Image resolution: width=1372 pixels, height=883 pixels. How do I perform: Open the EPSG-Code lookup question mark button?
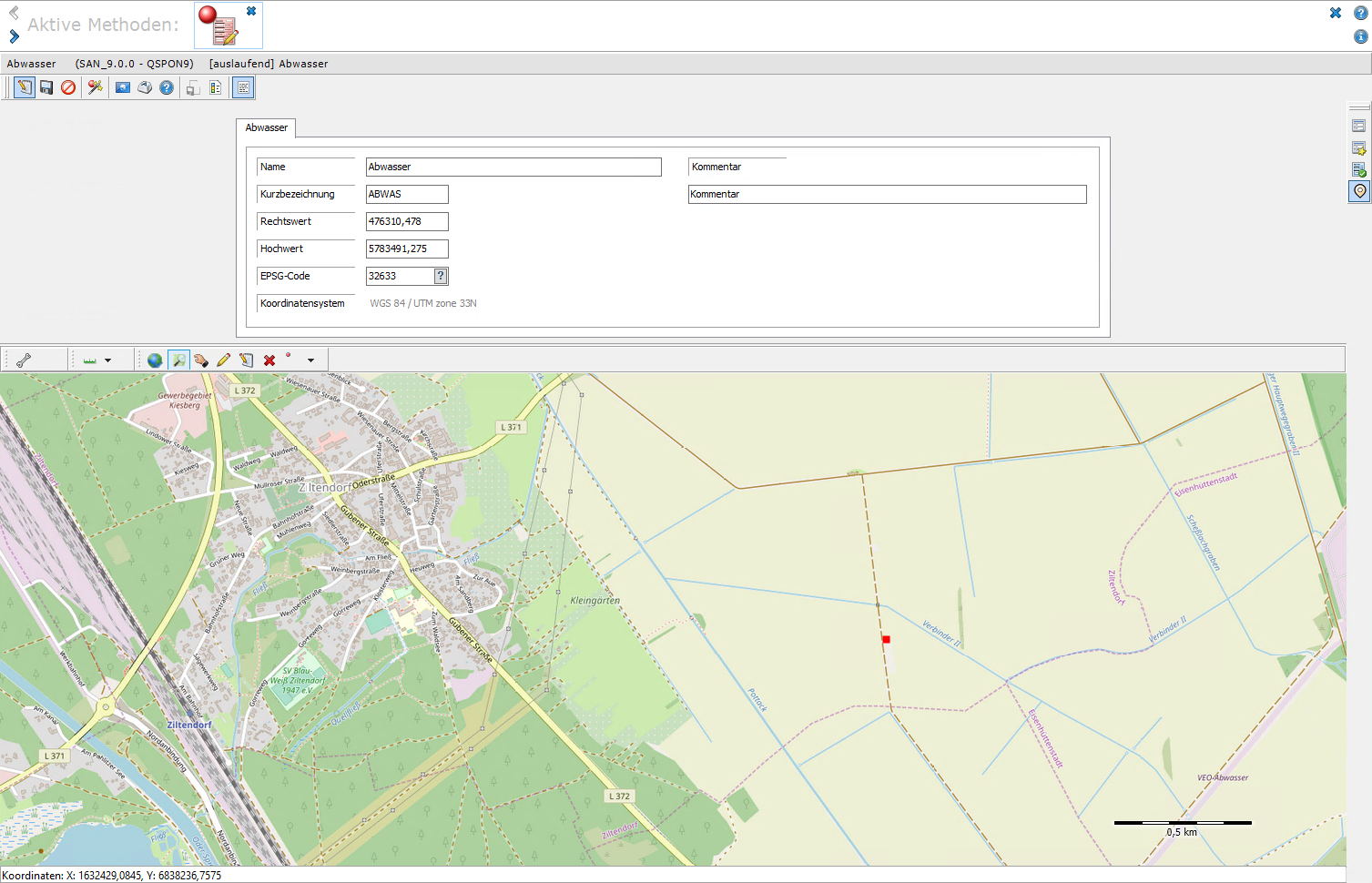pos(441,276)
